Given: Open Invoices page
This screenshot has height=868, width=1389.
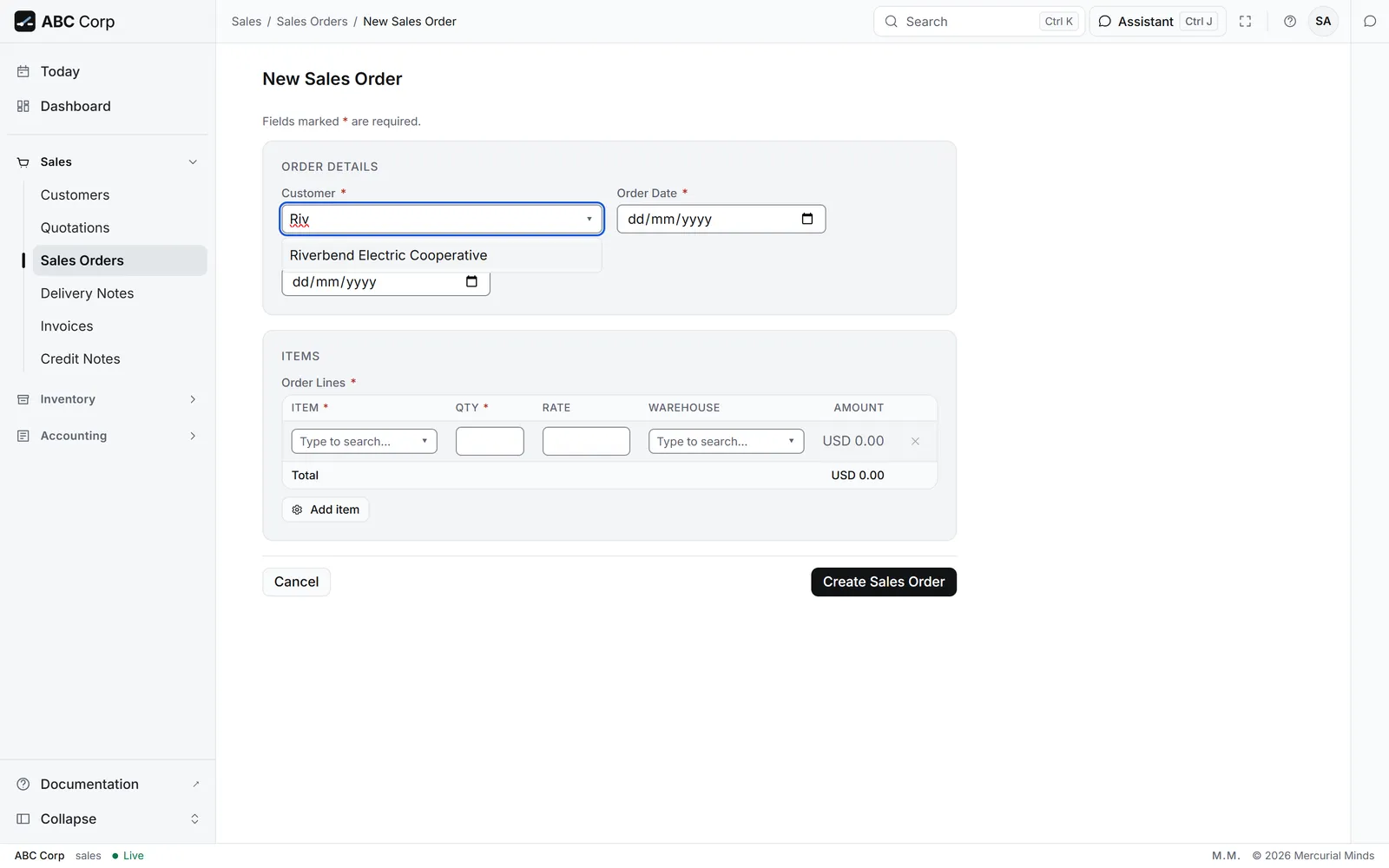Looking at the screenshot, I should [x=120, y=326].
